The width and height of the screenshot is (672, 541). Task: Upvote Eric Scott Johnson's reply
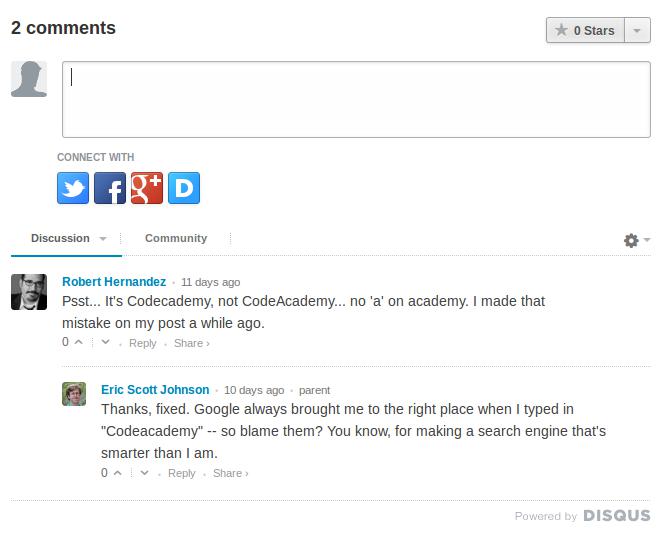coord(118,472)
